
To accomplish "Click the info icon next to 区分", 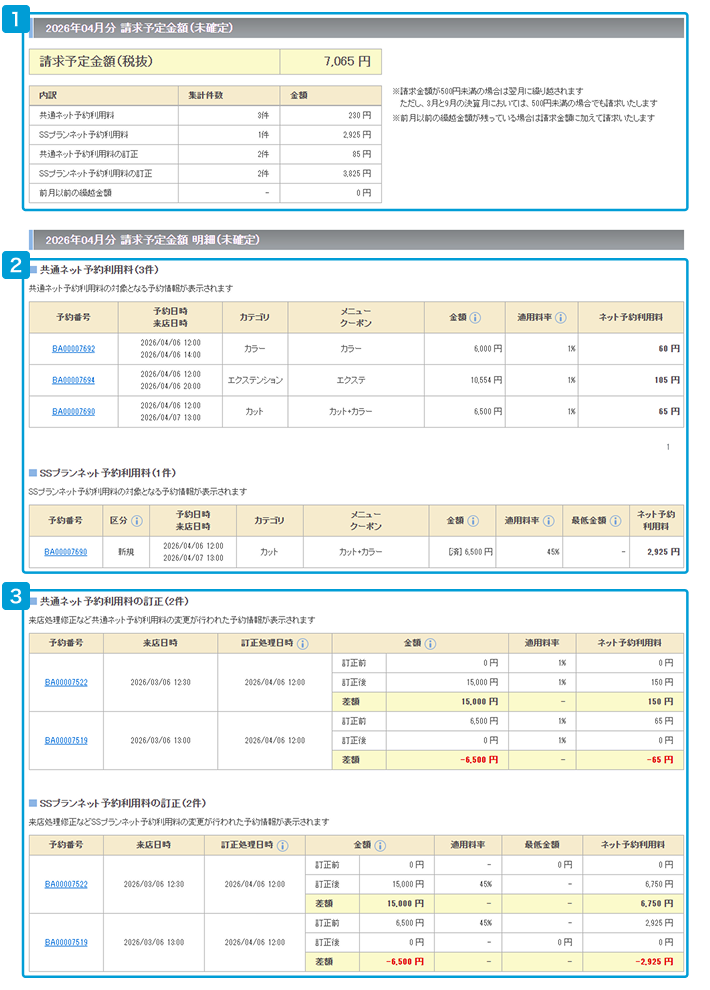I will click(x=137, y=521).
